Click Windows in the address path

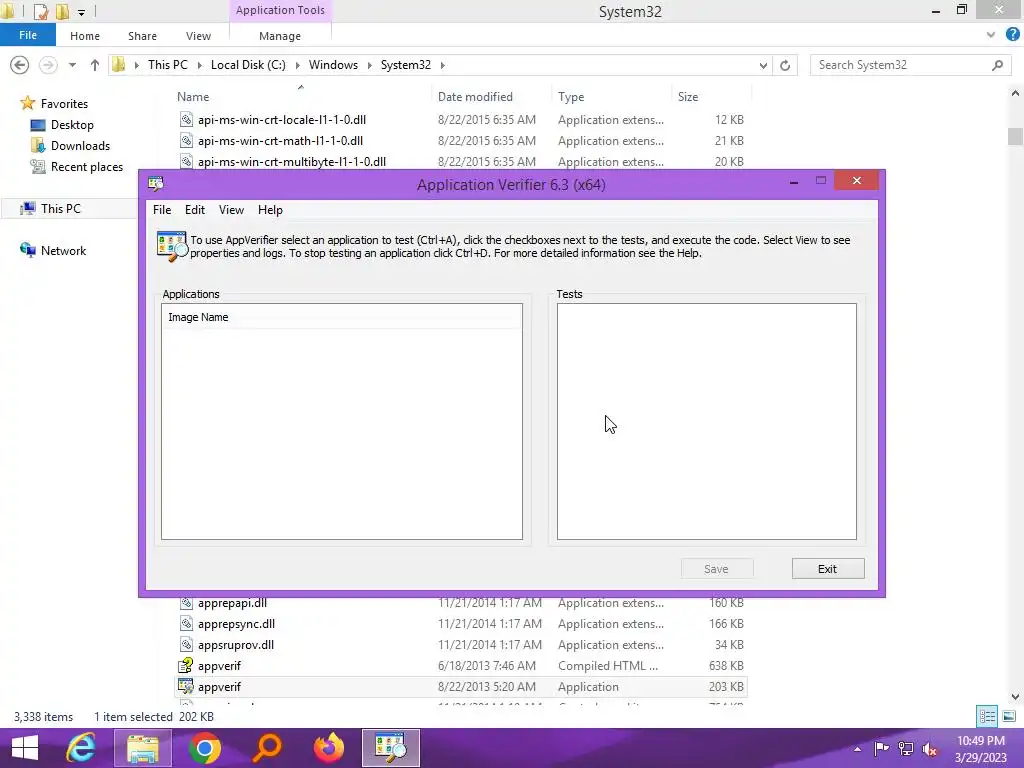click(333, 65)
